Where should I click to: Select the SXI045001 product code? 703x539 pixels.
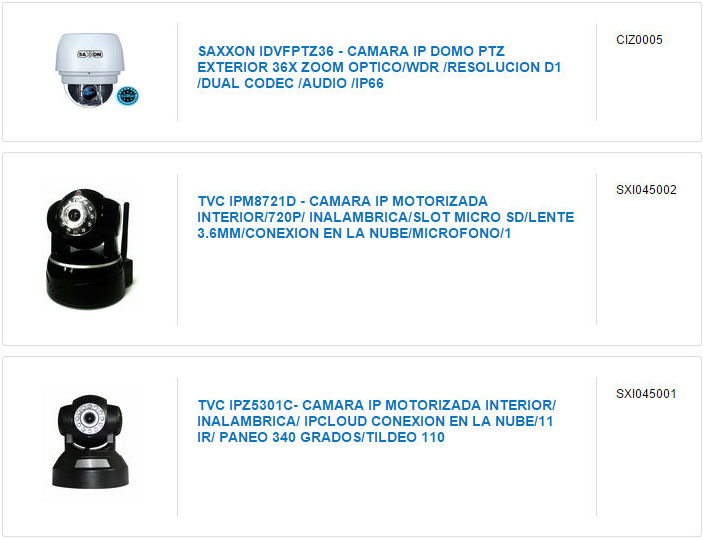646,394
